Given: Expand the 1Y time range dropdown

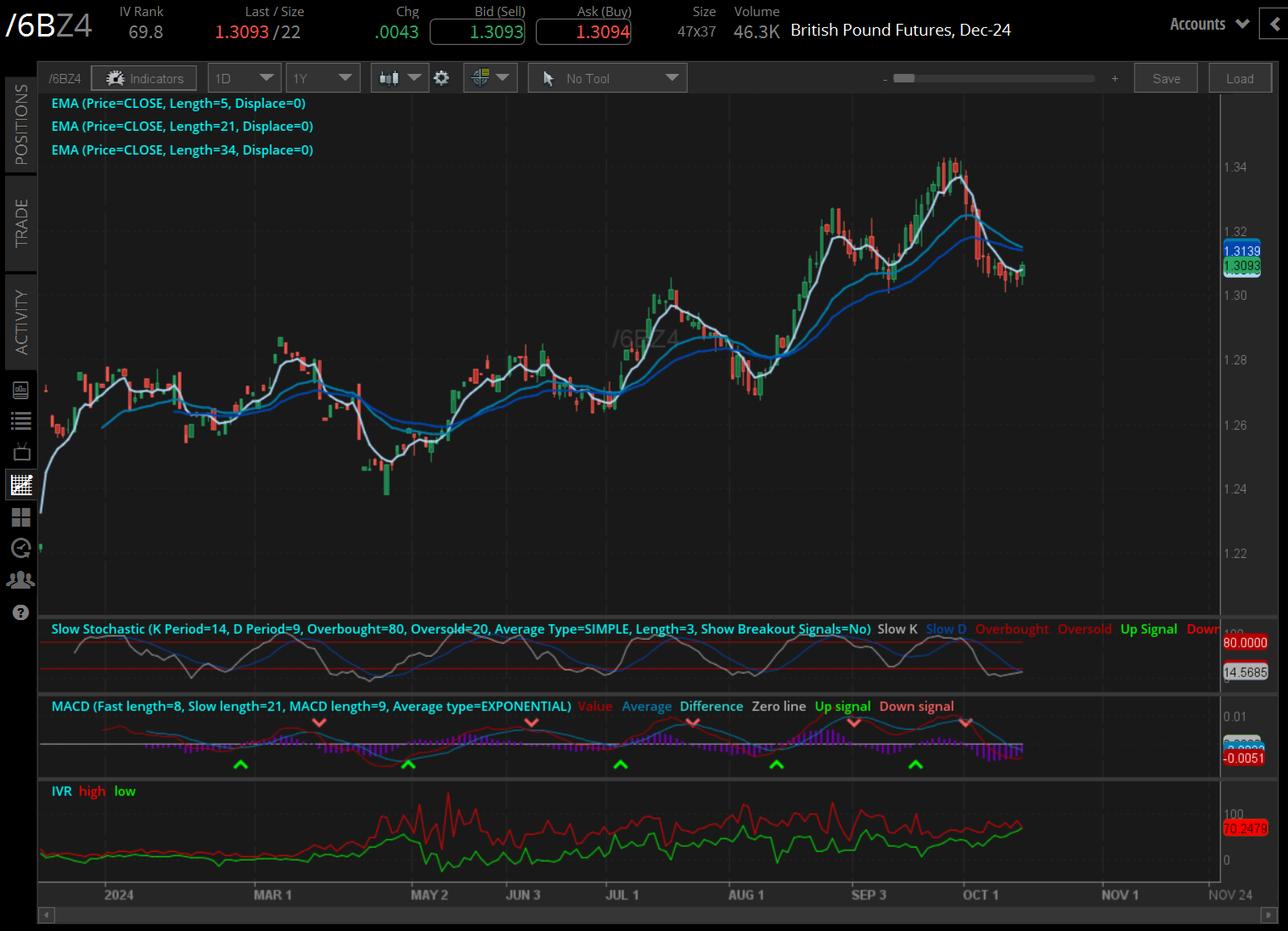Looking at the screenshot, I should point(323,78).
